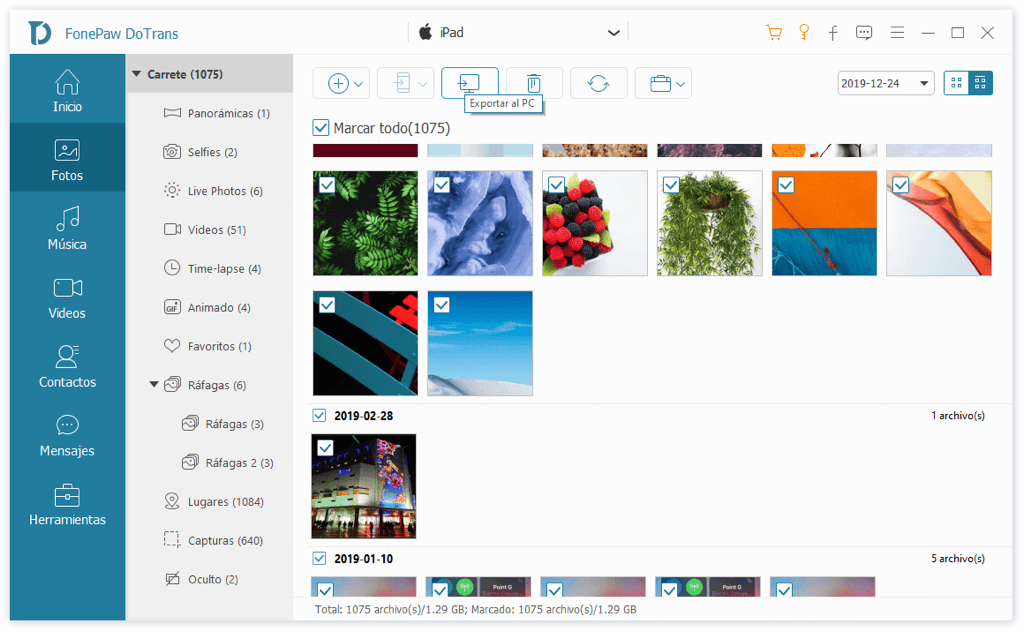Open the Inicio home section
This screenshot has height=632, width=1024.
pyautogui.click(x=67, y=90)
